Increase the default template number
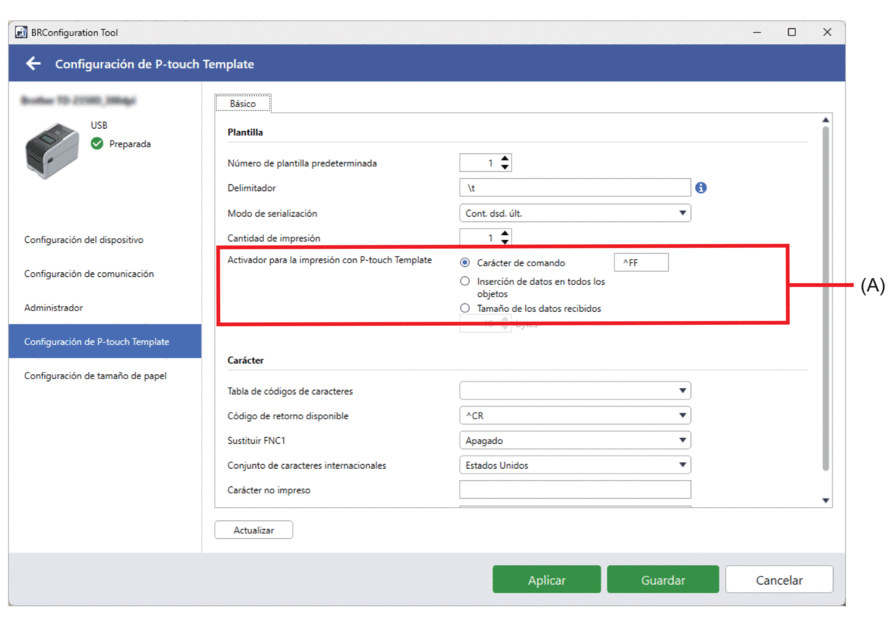The image size is (896, 629). [505, 158]
